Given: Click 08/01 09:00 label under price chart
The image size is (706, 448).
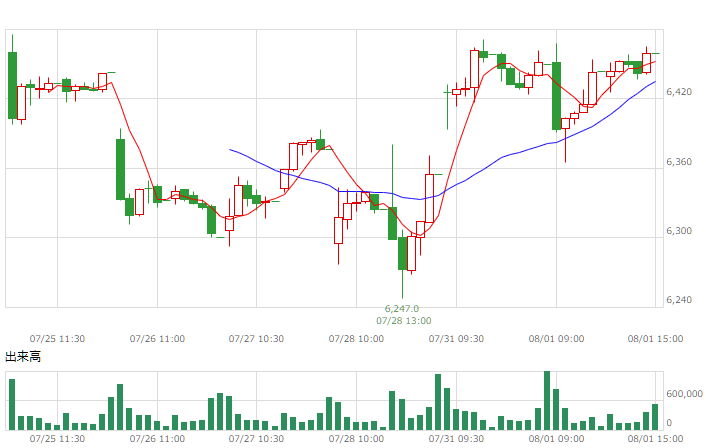Looking at the screenshot, I should (x=556, y=339).
